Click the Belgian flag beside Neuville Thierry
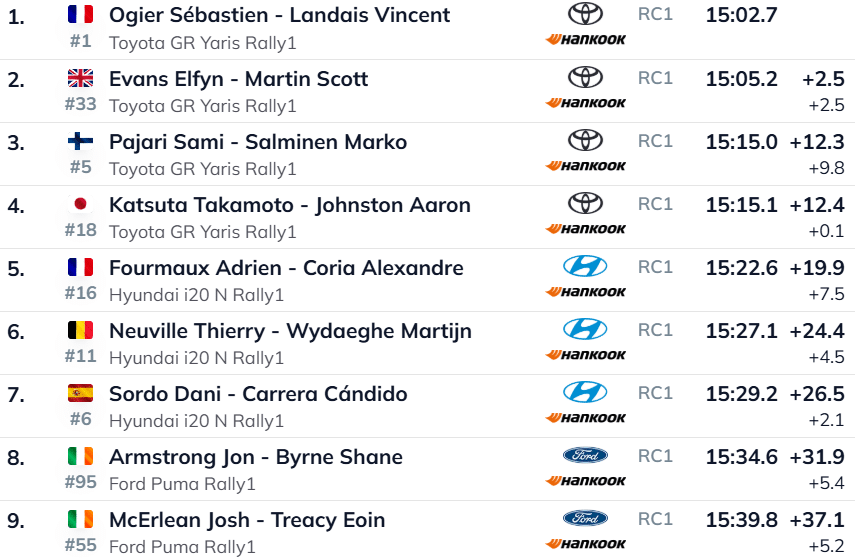Viewport: 855px width, 558px height. [80, 330]
